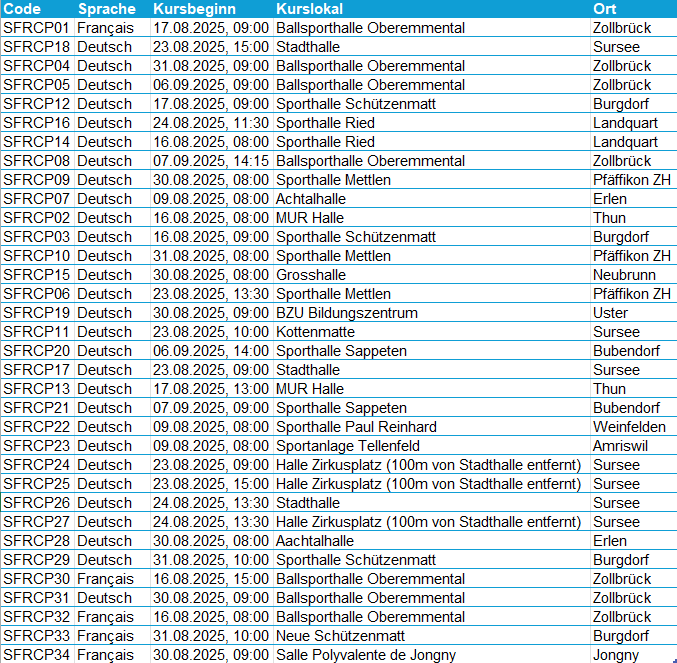Screen dimensions: 677x663
Task: Select the Weinfelden location cell
Action: click(x=630, y=427)
